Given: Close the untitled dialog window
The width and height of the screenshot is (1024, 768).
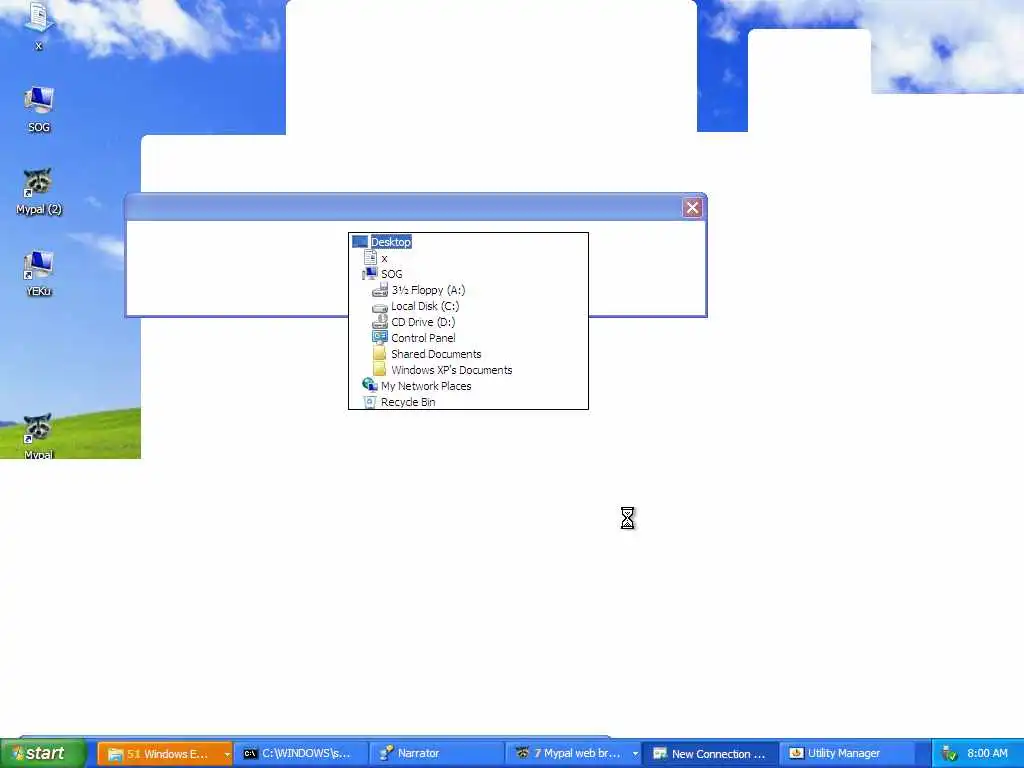Looking at the screenshot, I should coord(692,208).
